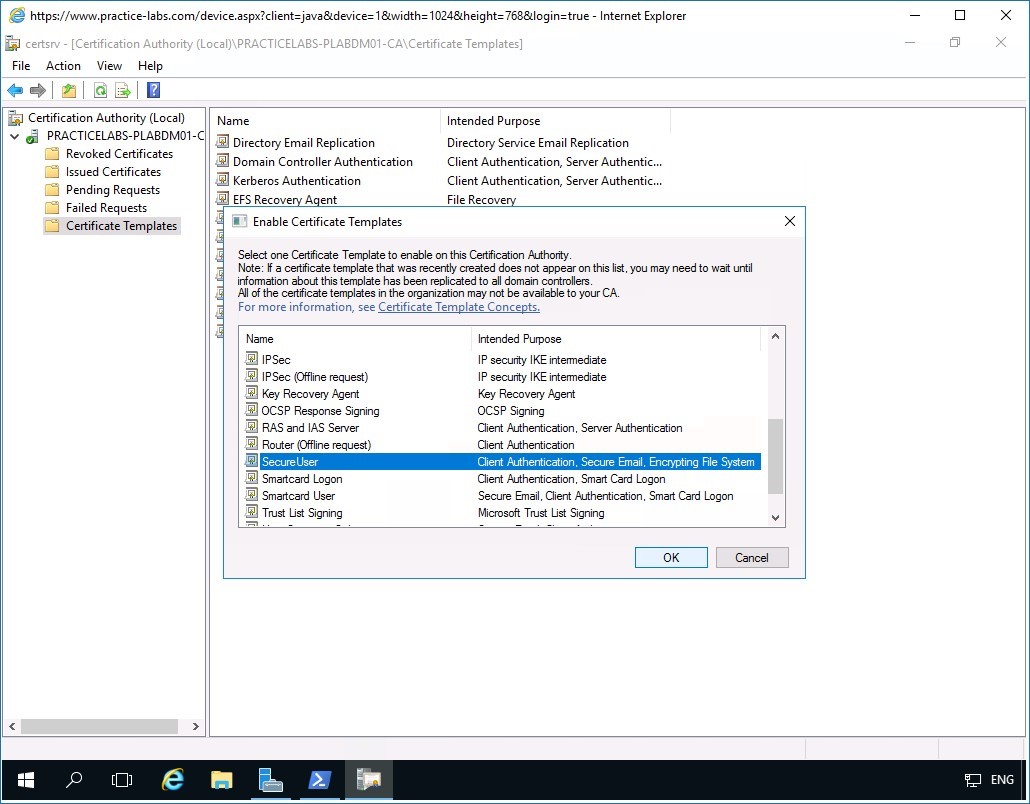Select the Trust List Signing template icon
The image size is (1030, 804).
coord(252,512)
